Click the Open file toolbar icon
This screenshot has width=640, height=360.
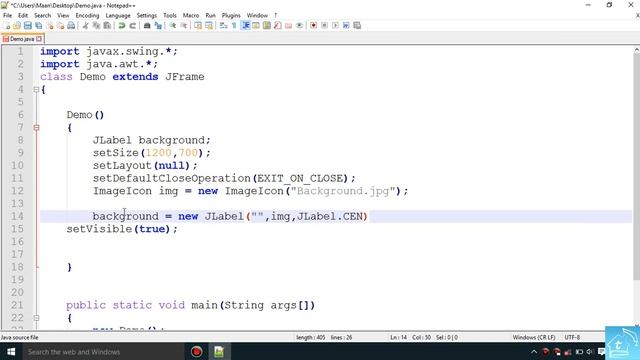pos(17,25)
